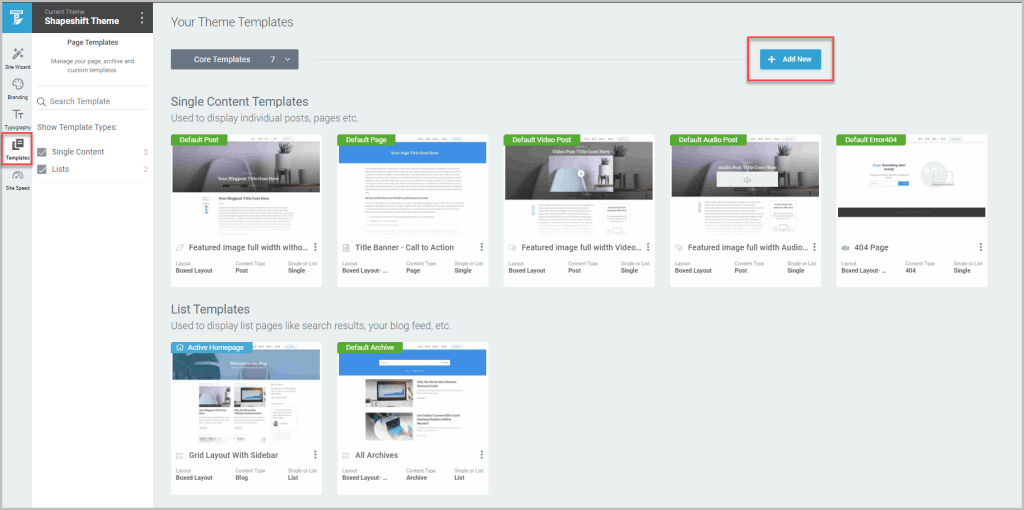
Task: Toggle the Single Content checkbox
Action: click(42, 152)
